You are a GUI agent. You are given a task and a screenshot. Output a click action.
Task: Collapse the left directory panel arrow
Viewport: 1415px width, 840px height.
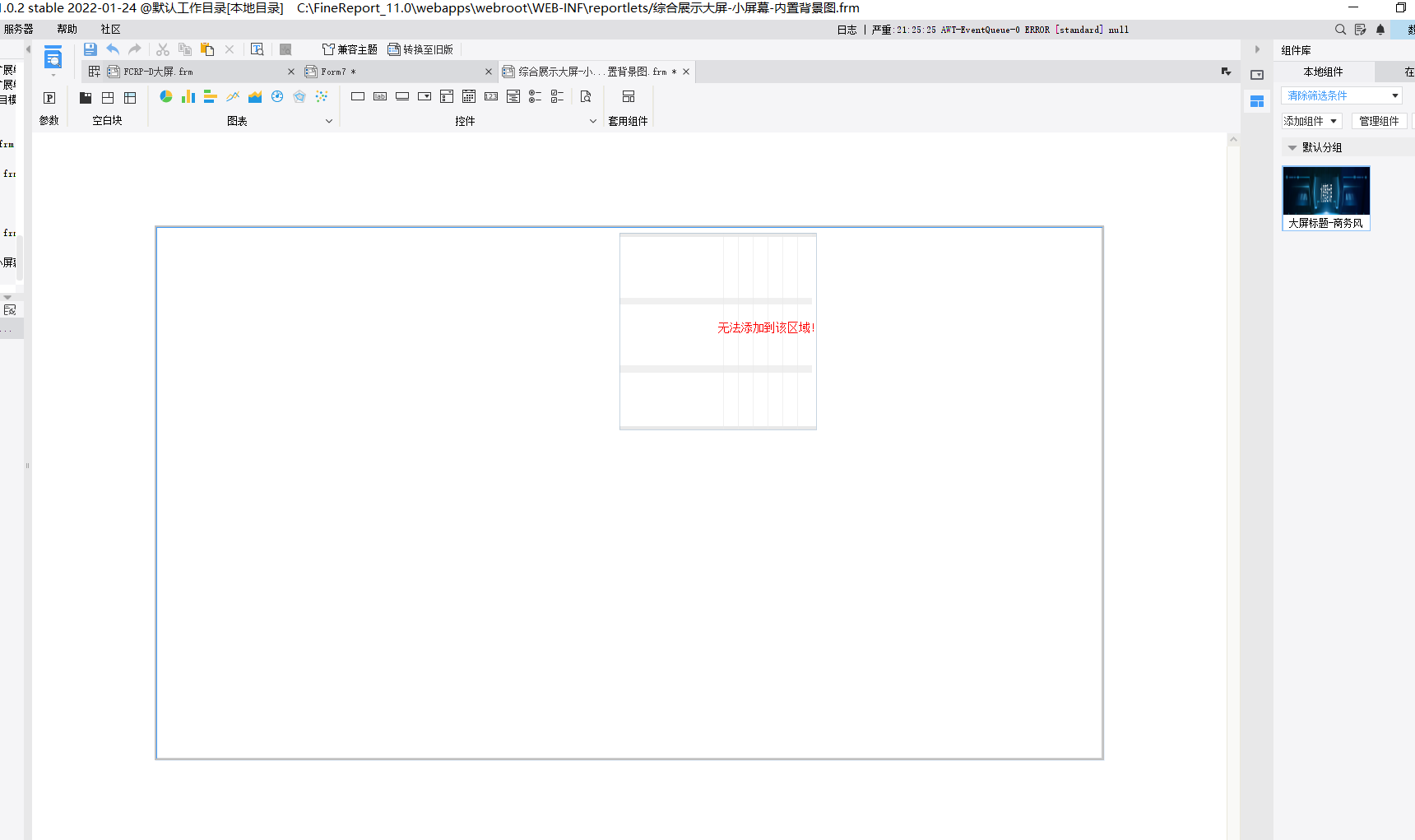click(x=28, y=49)
